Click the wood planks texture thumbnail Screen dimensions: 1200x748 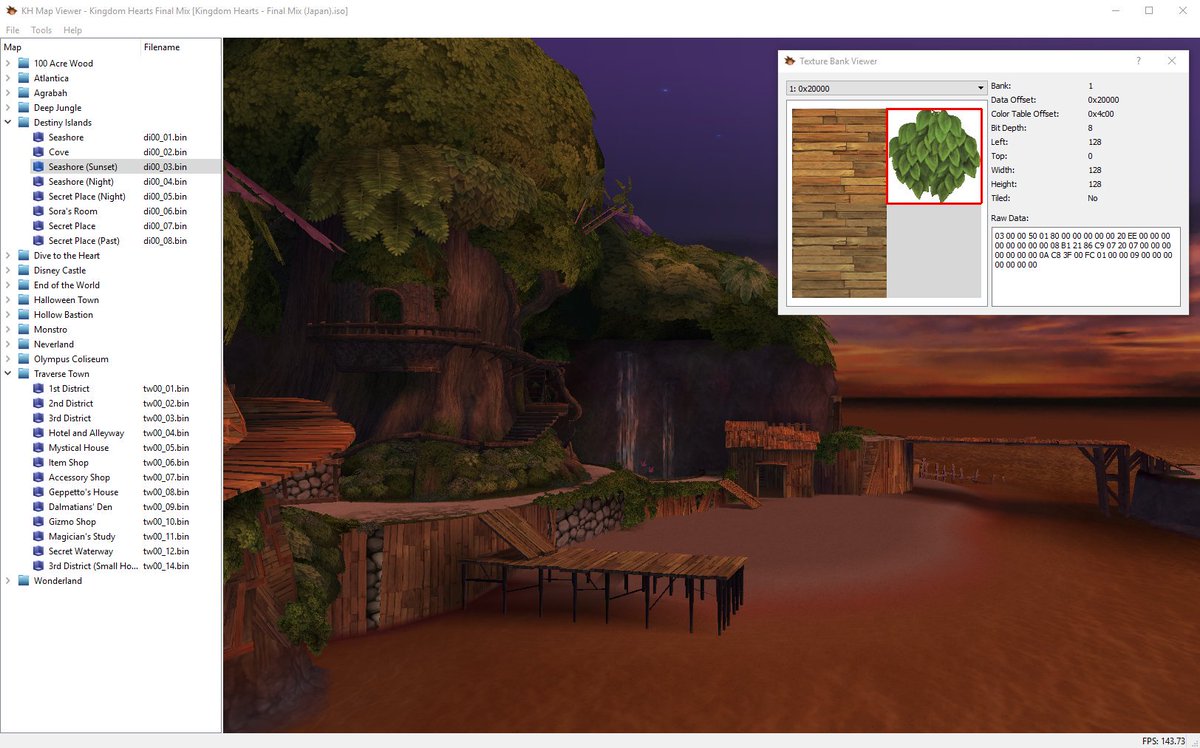[x=839, y=203]
